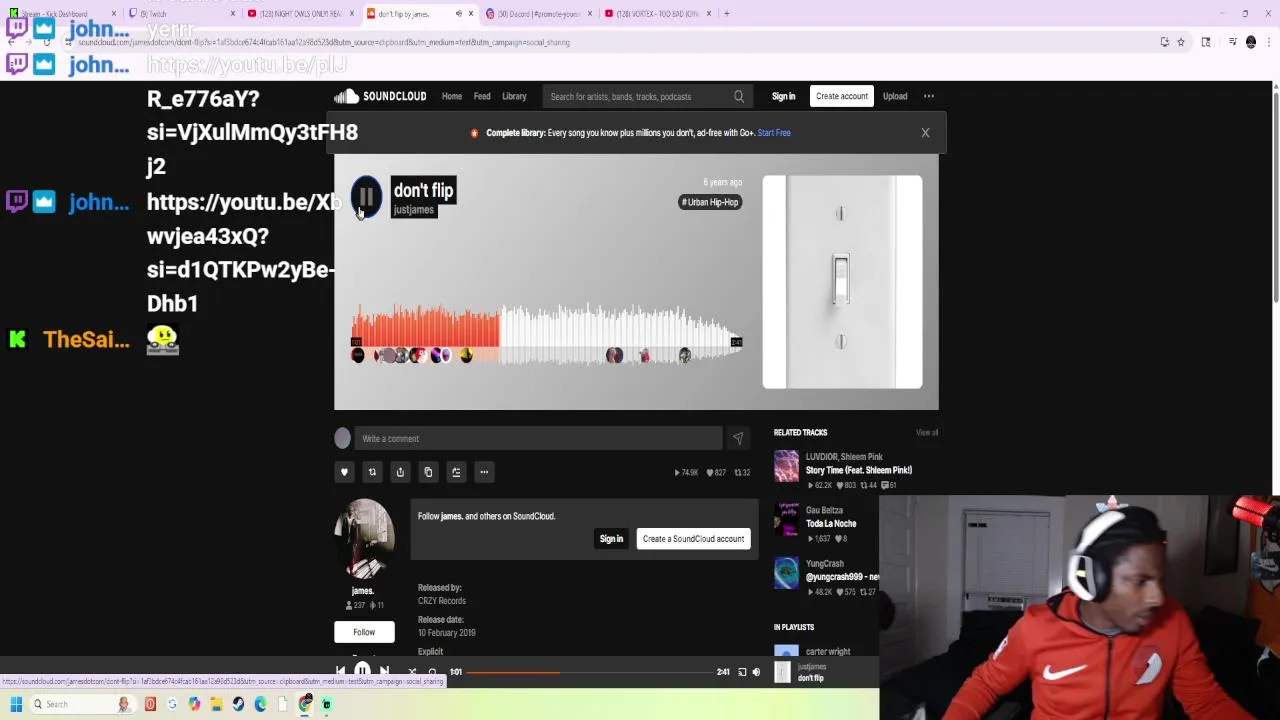Add track to Next up queue
Image resolution: width=1280 pixels, height=720 pixels.
(456, 472)
